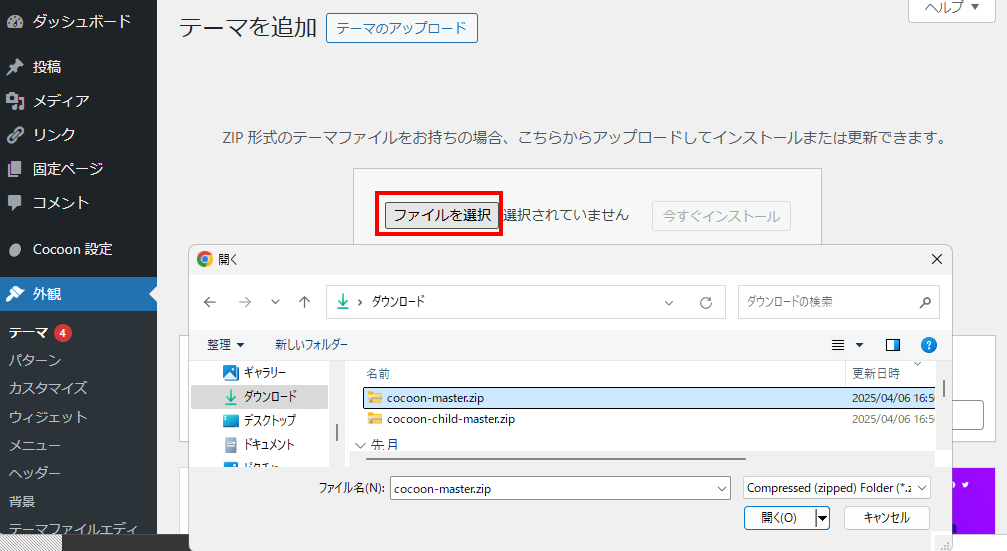Open the file type filter dropdown
The image size is (1007, 551).
[837, 488]
